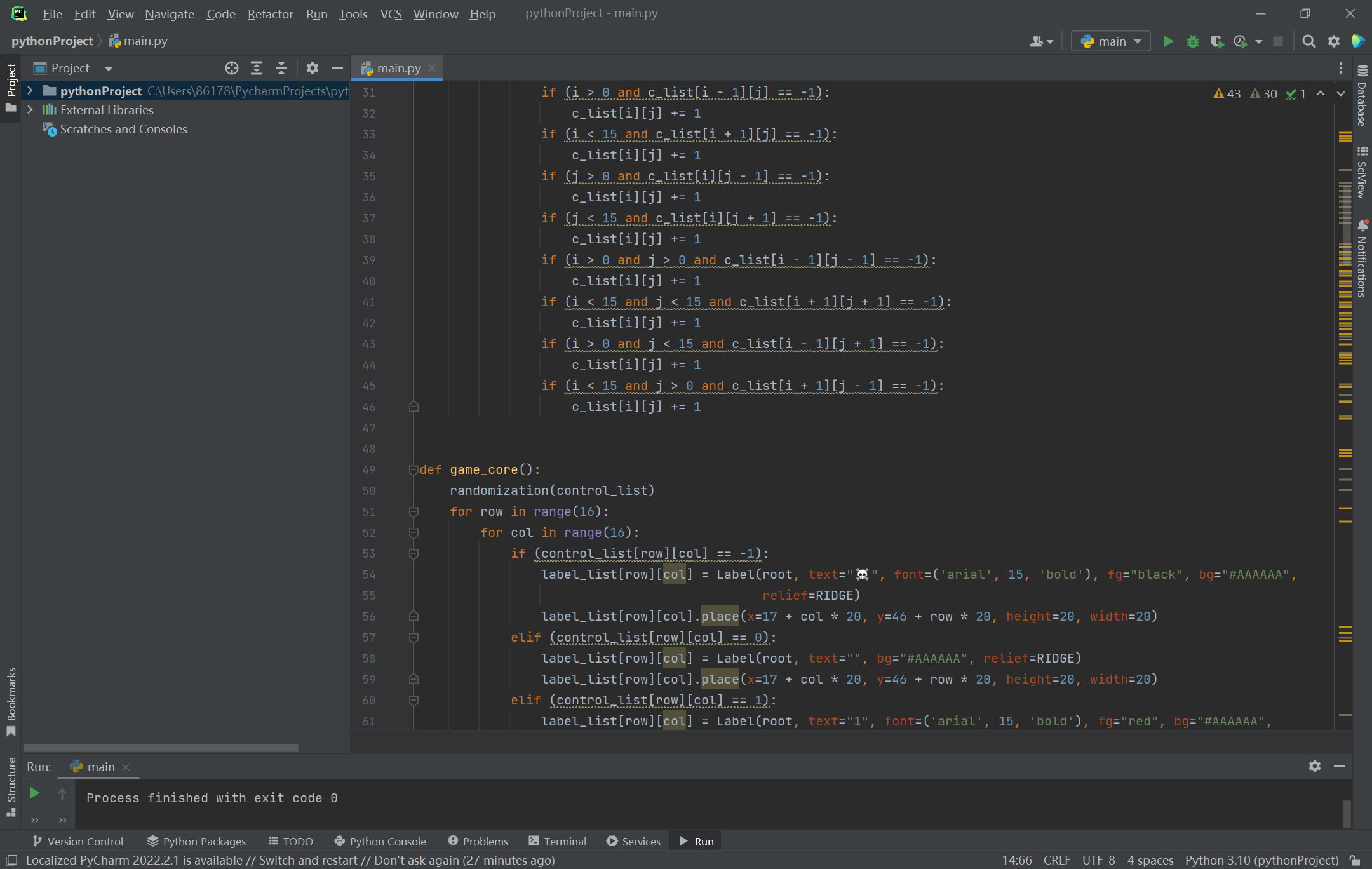Click the 4 spaces indent setting

pos(1150,860)
